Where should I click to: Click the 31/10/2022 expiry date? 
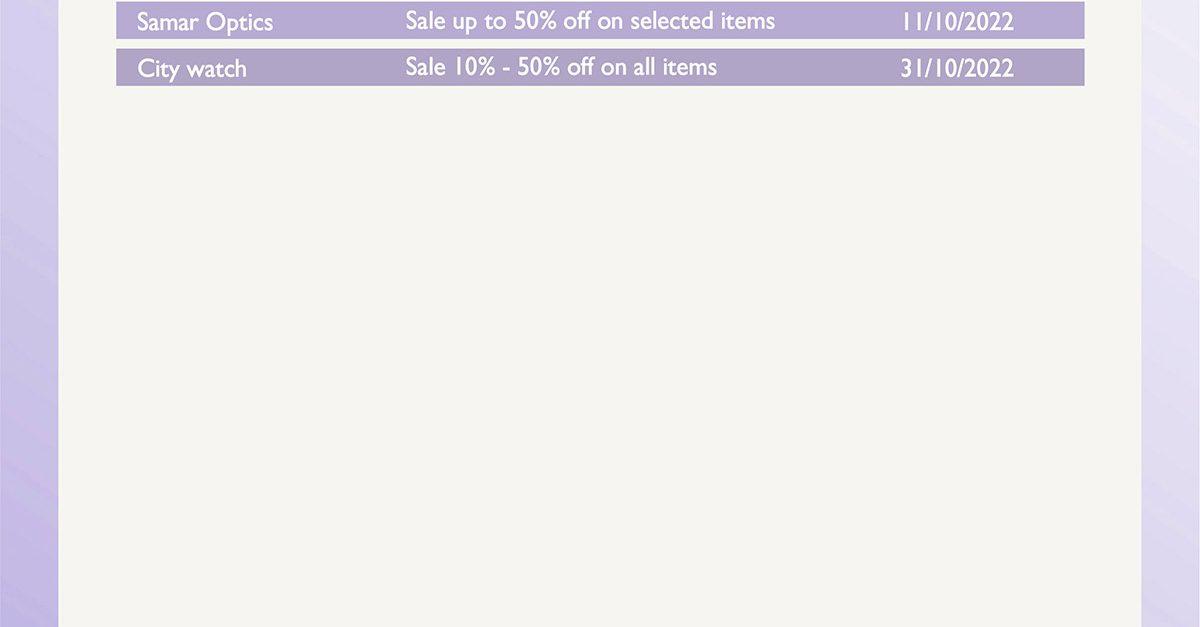click(x=957, y=68)
